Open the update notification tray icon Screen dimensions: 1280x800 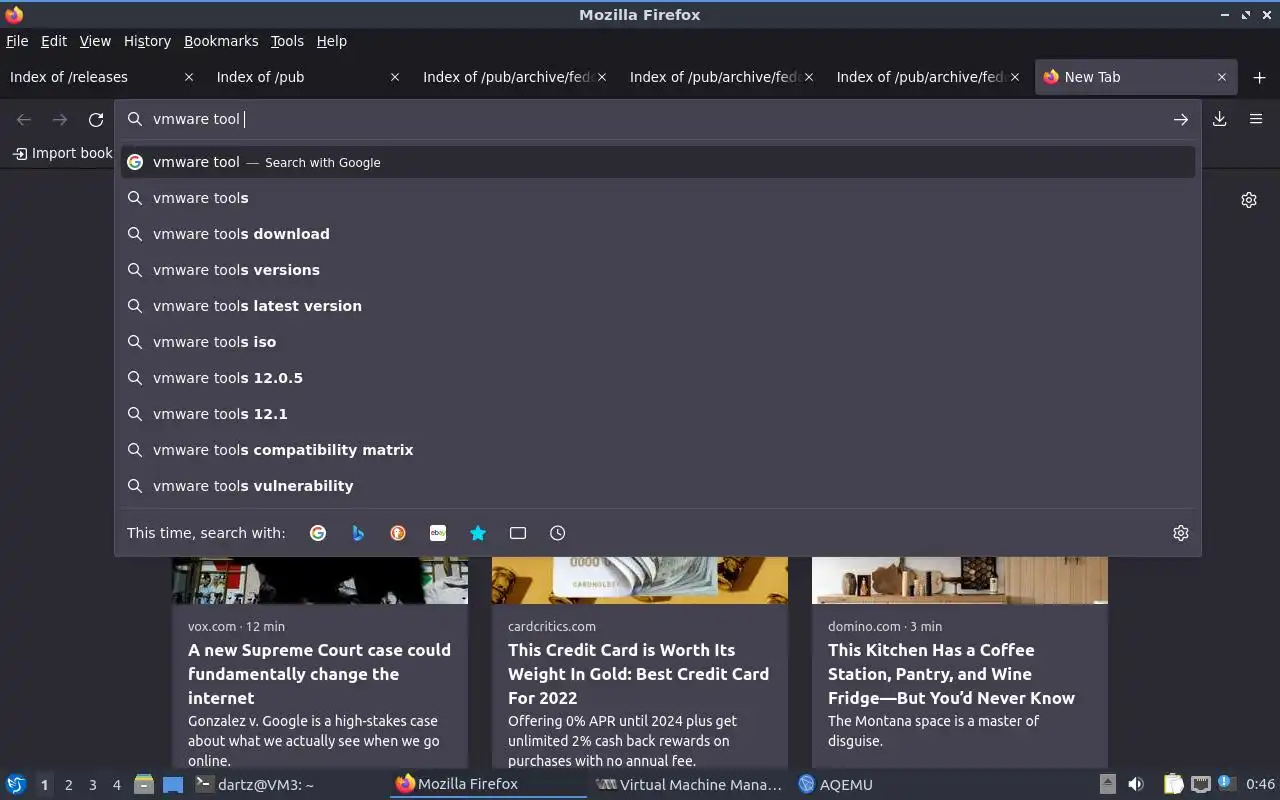(1226, 784)
